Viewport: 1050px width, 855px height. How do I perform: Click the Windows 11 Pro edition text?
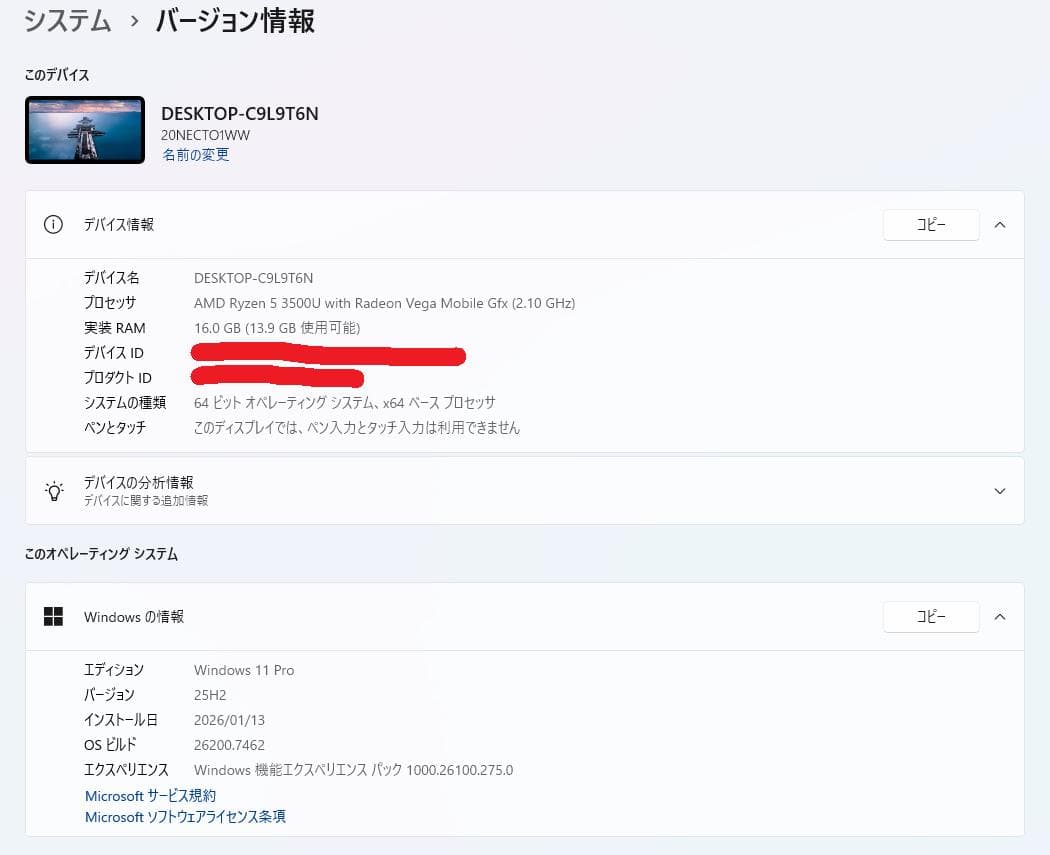pyautogui.click(x=243, y=669)
